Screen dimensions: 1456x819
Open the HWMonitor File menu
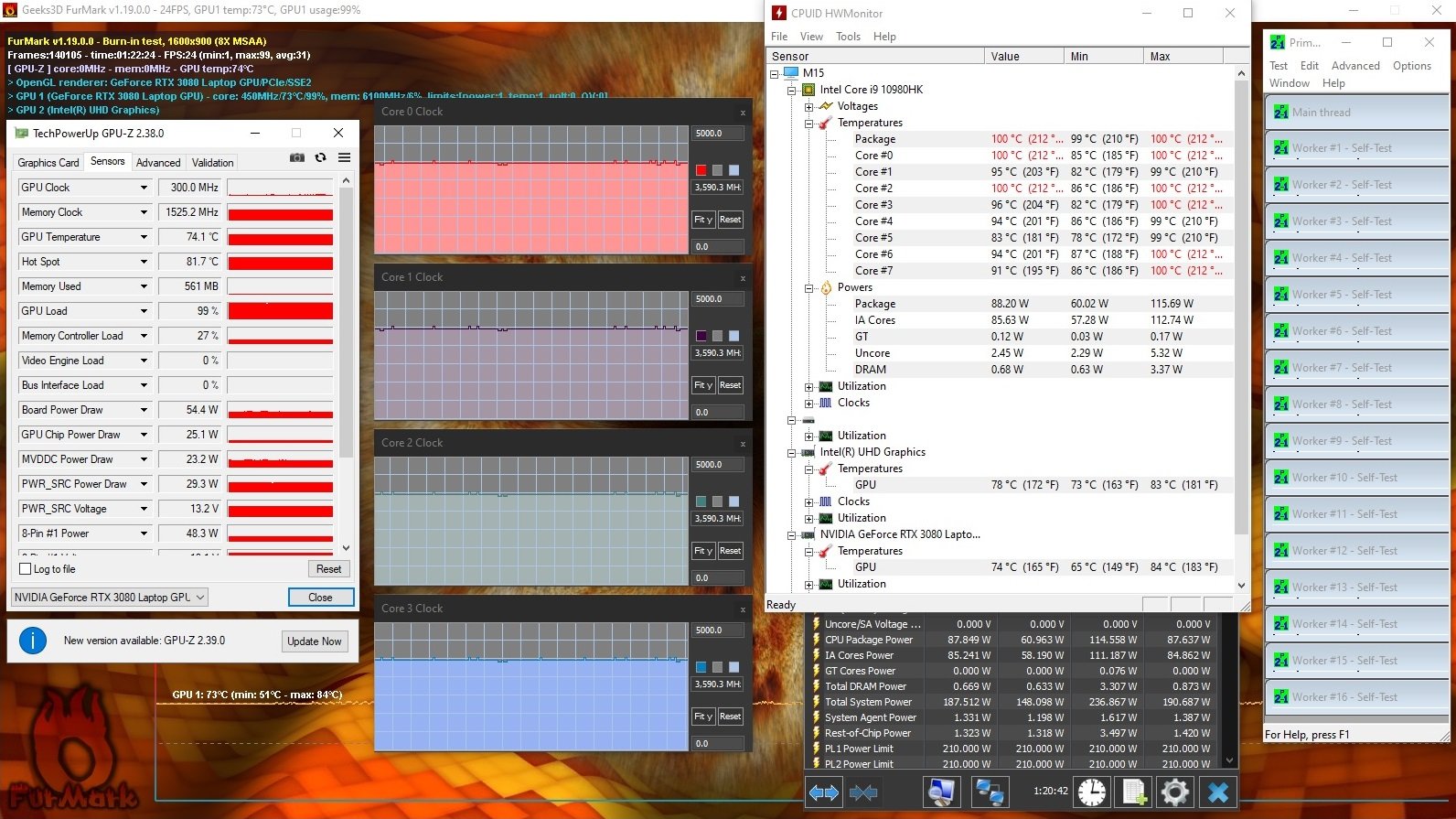[779, 37]
